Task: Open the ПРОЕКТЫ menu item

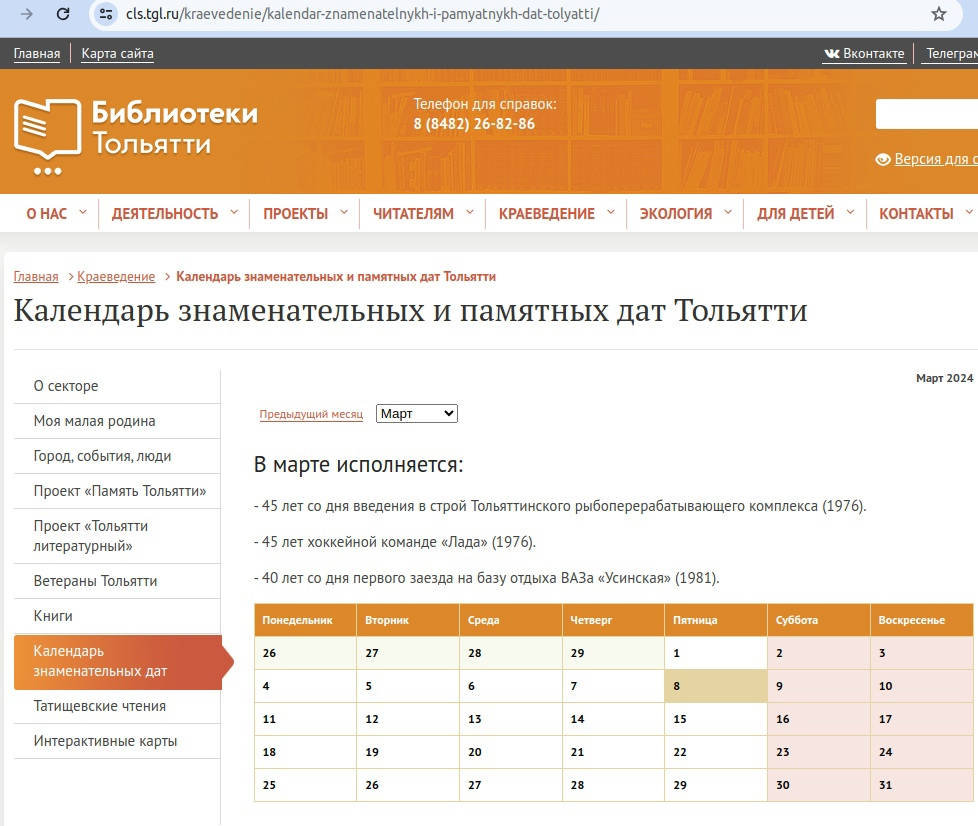Action: 296,214
